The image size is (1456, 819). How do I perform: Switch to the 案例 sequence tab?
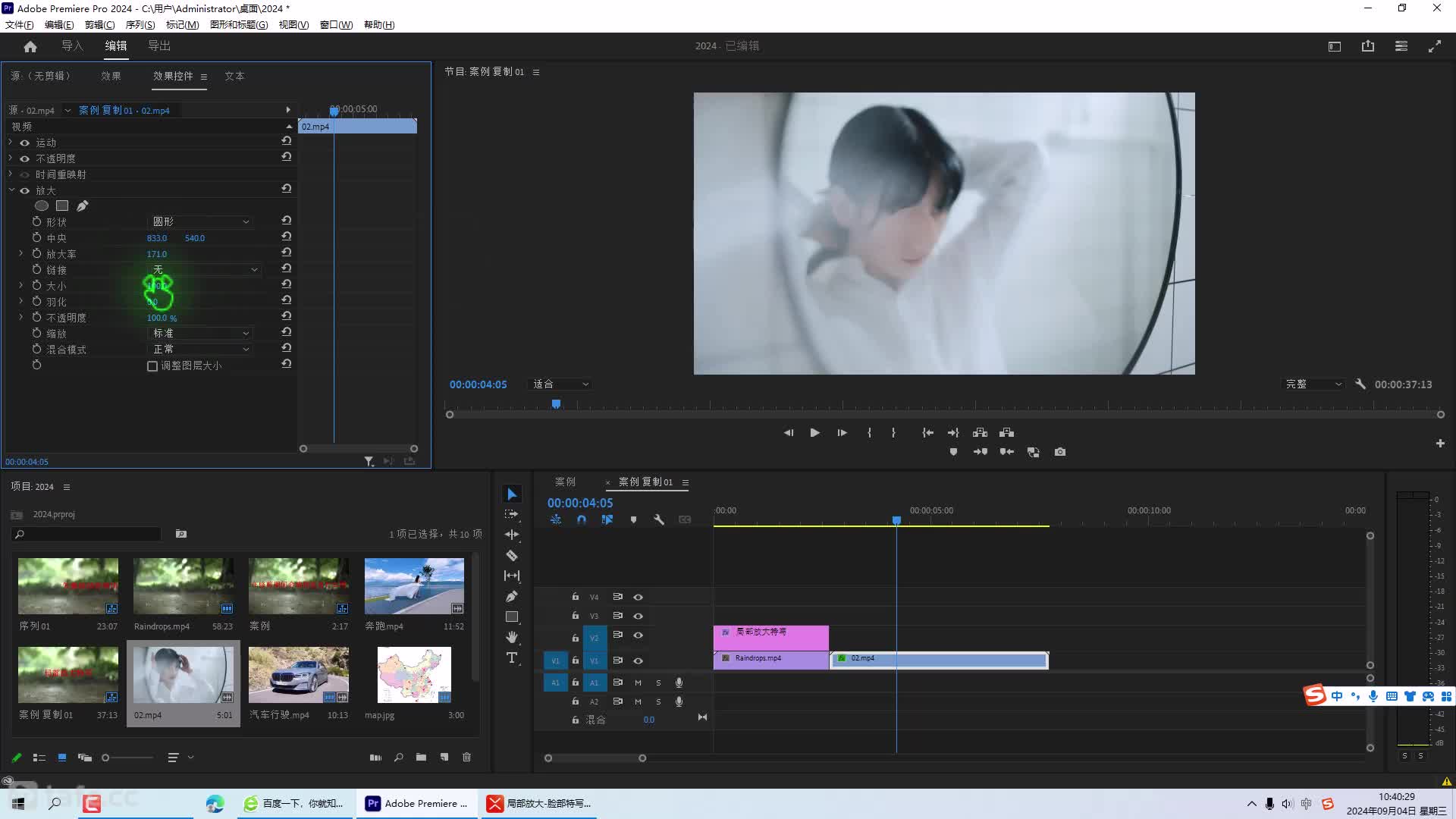(x=565, y=482)
